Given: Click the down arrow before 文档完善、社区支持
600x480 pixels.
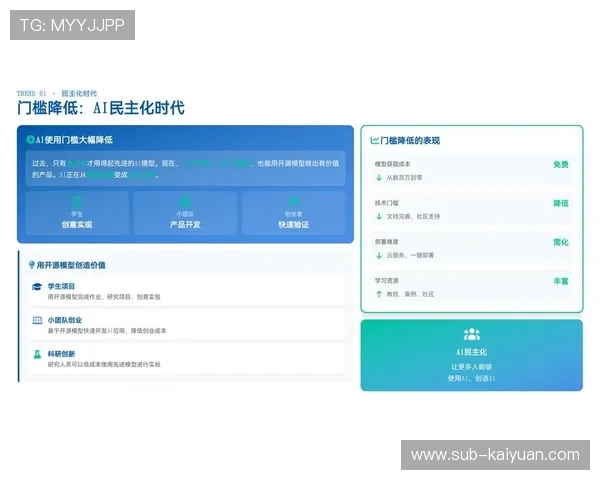Looking at the screenshot, I should [379, 217].
